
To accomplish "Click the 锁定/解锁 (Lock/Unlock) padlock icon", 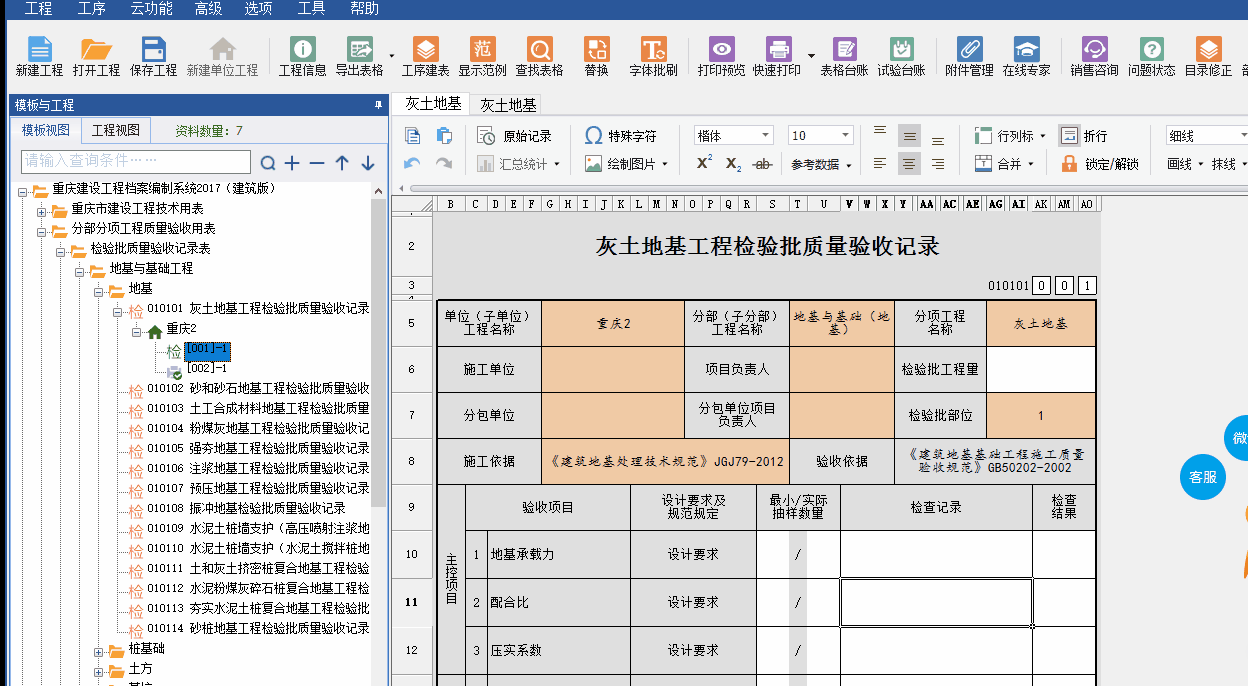I will click(1069, 164).
